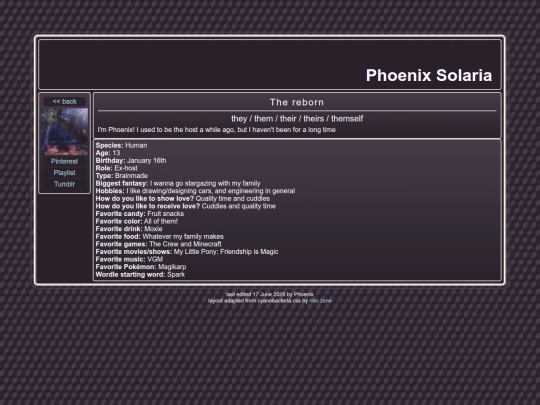
Task: Click the 'Age: 13' line
Action: tap(108, 153)
